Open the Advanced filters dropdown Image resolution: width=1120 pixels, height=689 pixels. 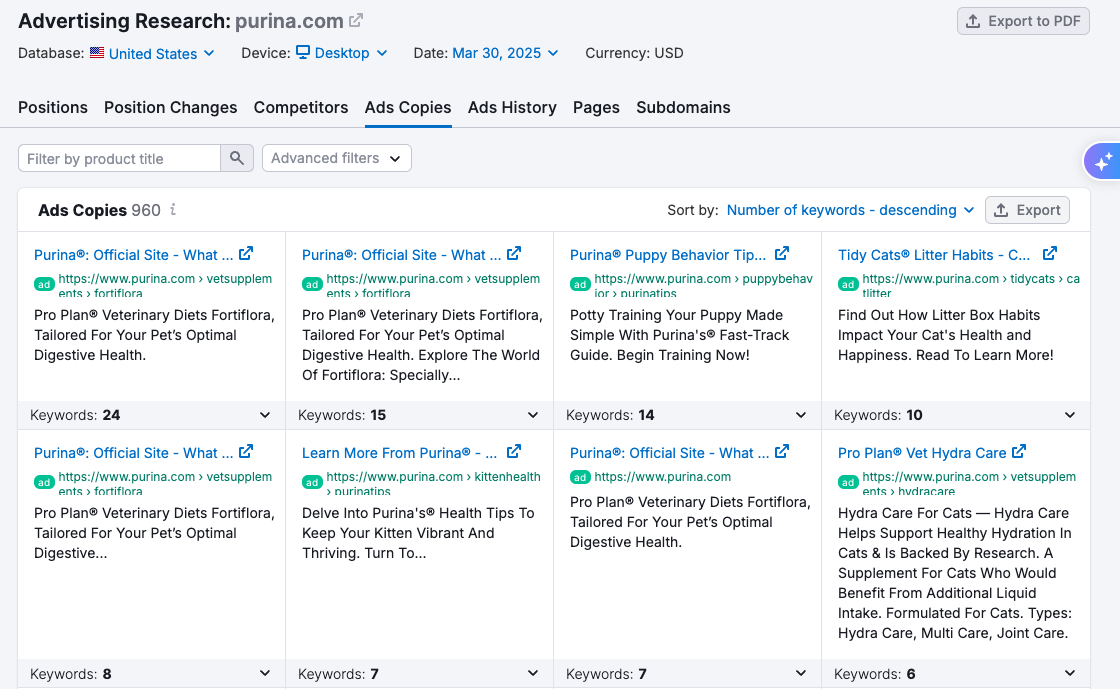click(336, 158)
